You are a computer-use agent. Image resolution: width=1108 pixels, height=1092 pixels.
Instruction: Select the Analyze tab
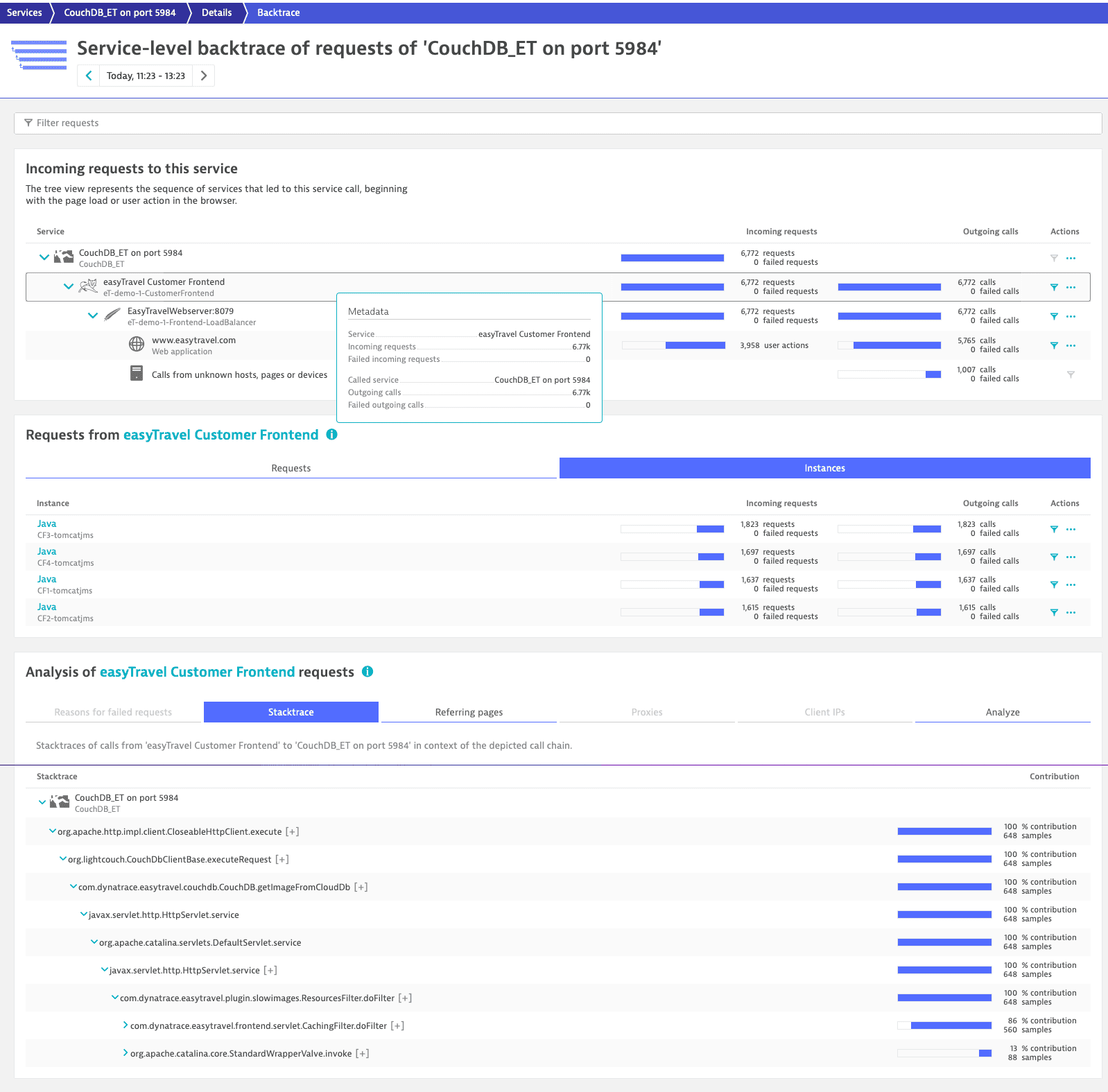pyautogui.click(x=1002, y=712)
